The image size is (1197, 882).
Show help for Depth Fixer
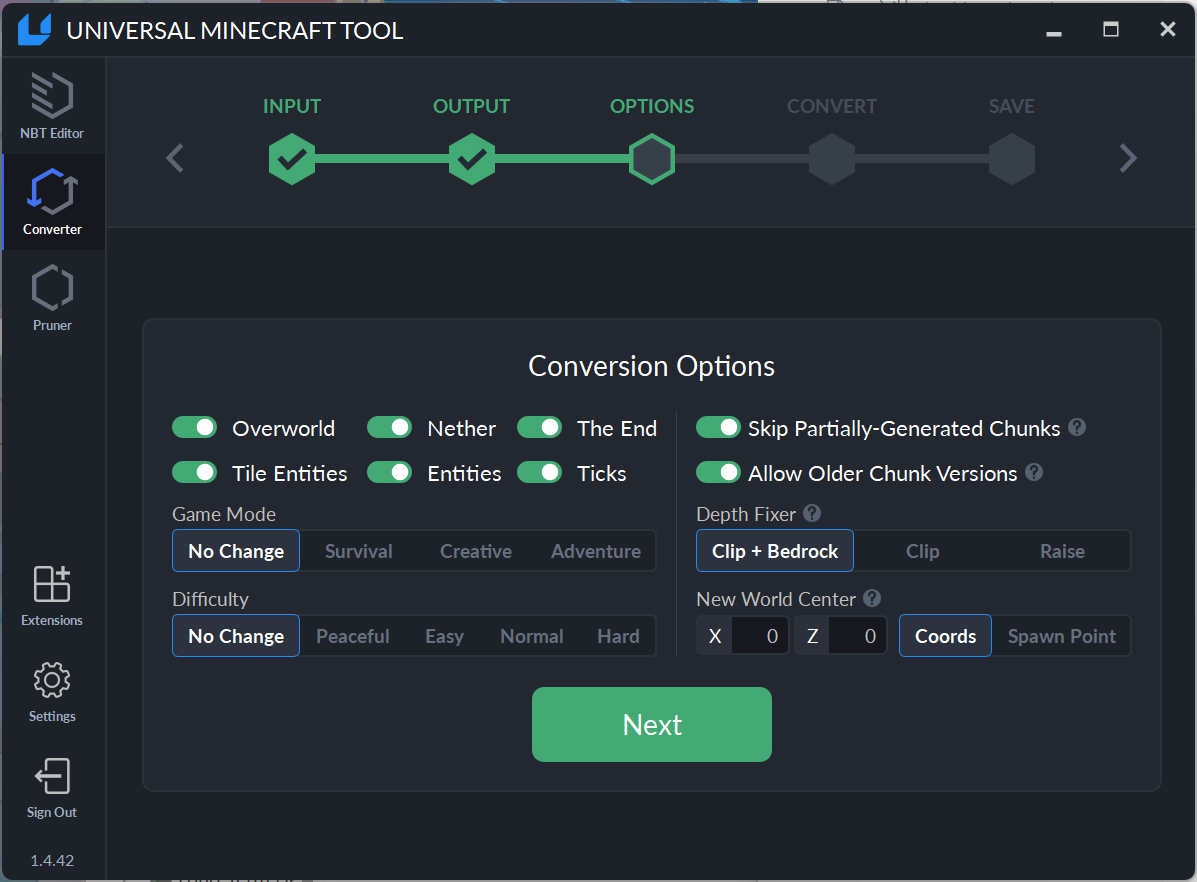[812, 513]
